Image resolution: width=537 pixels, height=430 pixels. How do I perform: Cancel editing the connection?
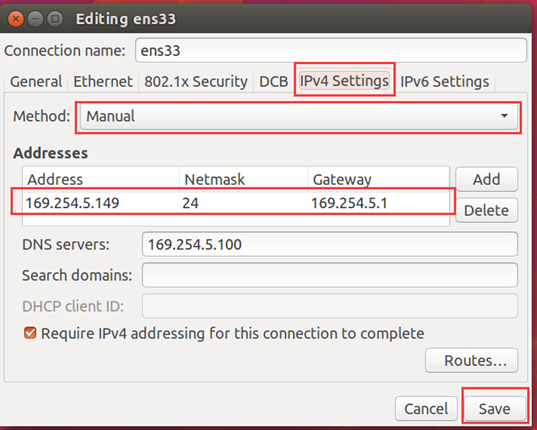(426, 408)
